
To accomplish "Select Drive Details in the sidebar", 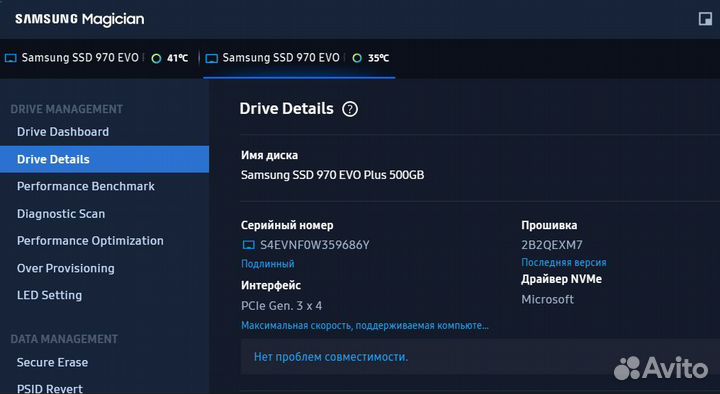I will click(104, 159).
